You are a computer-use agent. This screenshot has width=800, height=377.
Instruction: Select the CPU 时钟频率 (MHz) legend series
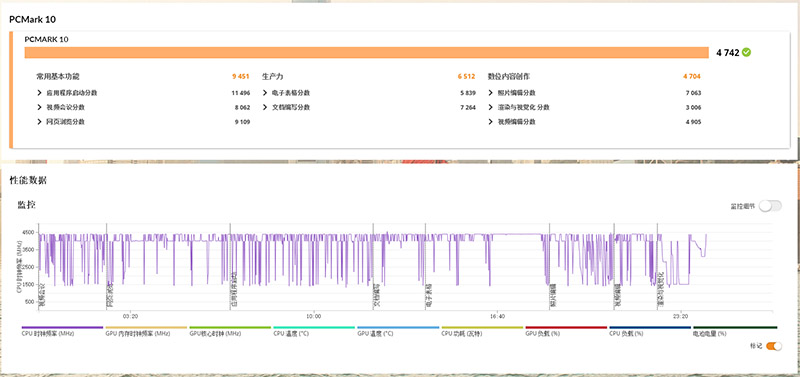pyautogui.click(x=62, y=331)
